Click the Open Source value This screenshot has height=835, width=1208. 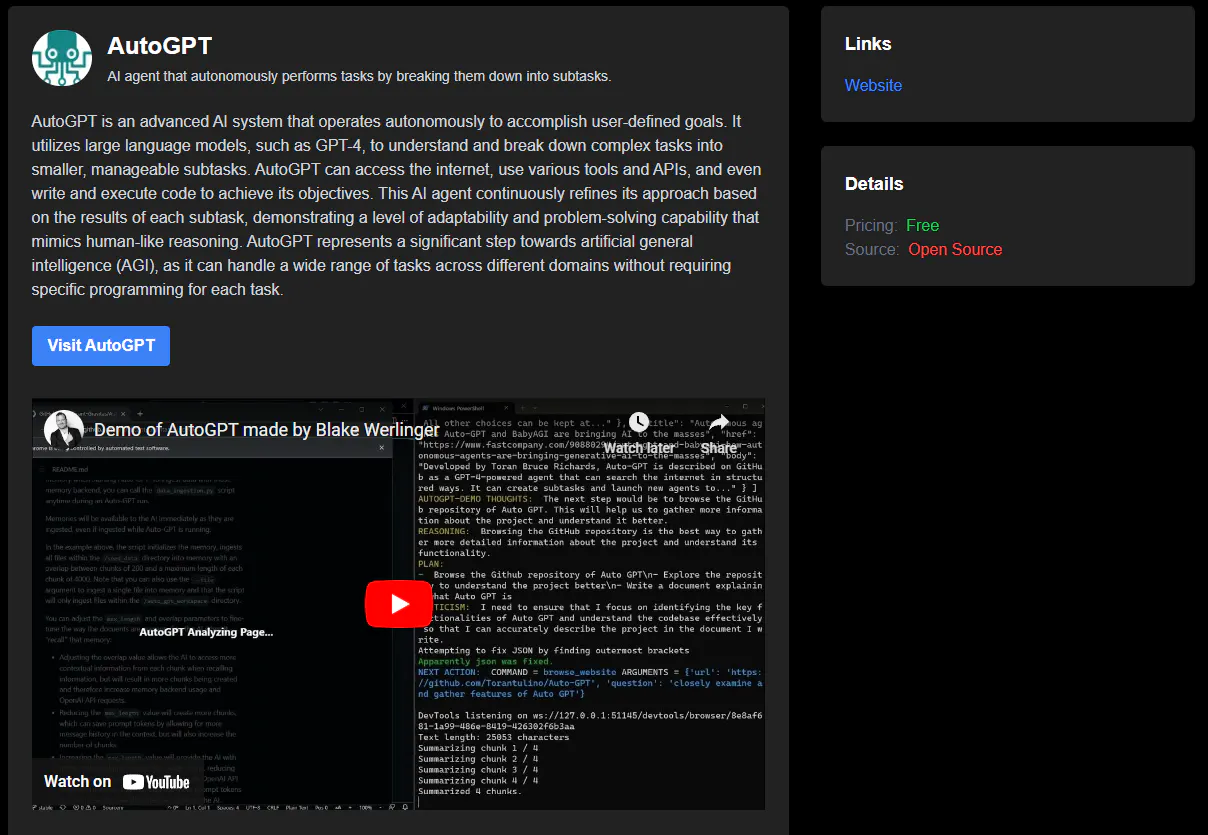955,249
